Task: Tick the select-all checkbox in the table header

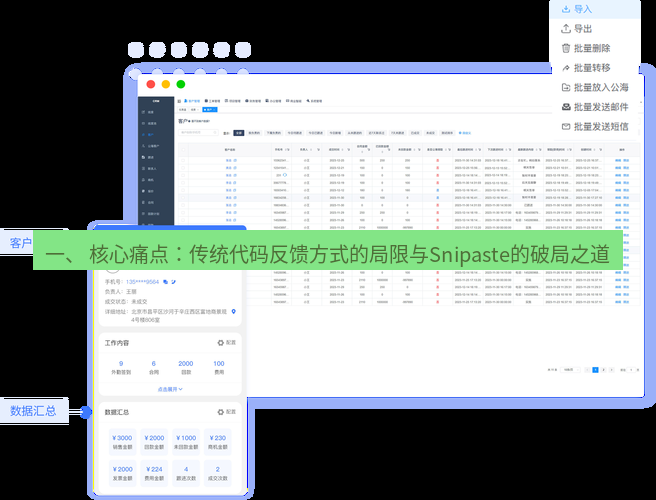Action: click(x=183, y=149)
